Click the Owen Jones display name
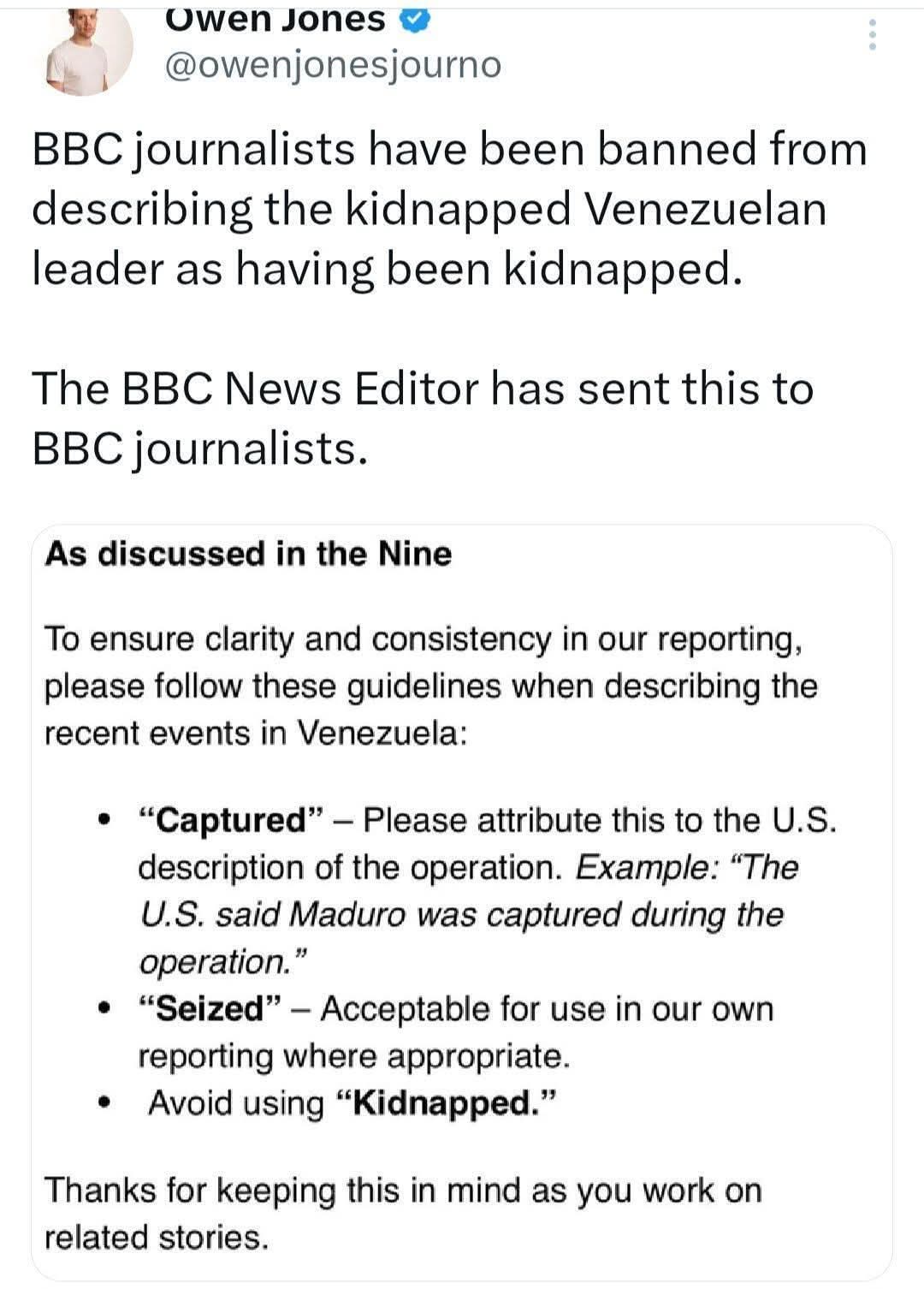Viewport: 924px width, 1289px height. (x=275, y=19)
